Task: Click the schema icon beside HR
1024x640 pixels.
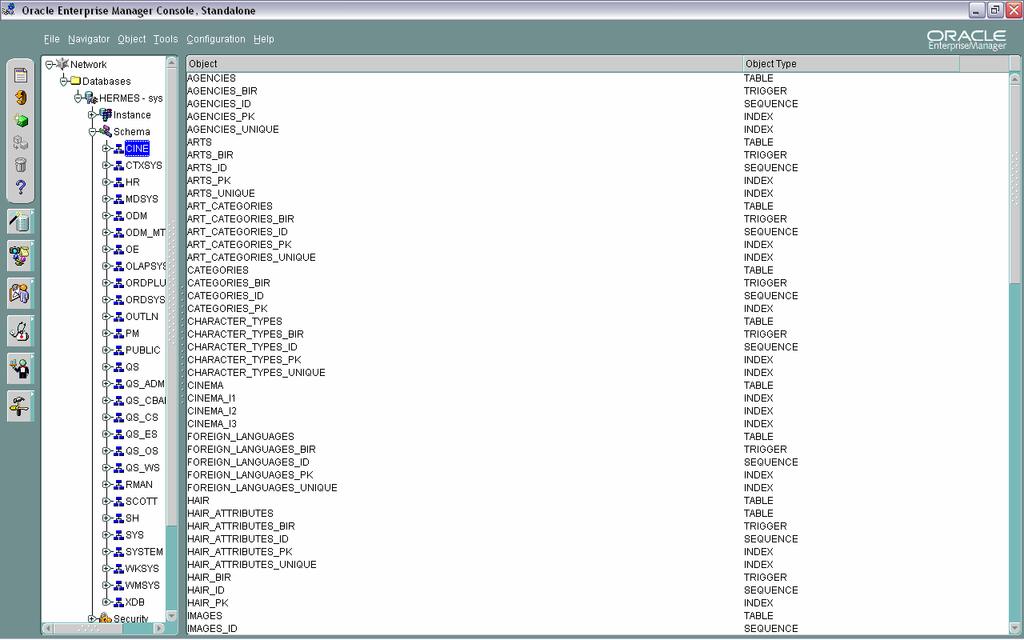Action: point(119,182)
